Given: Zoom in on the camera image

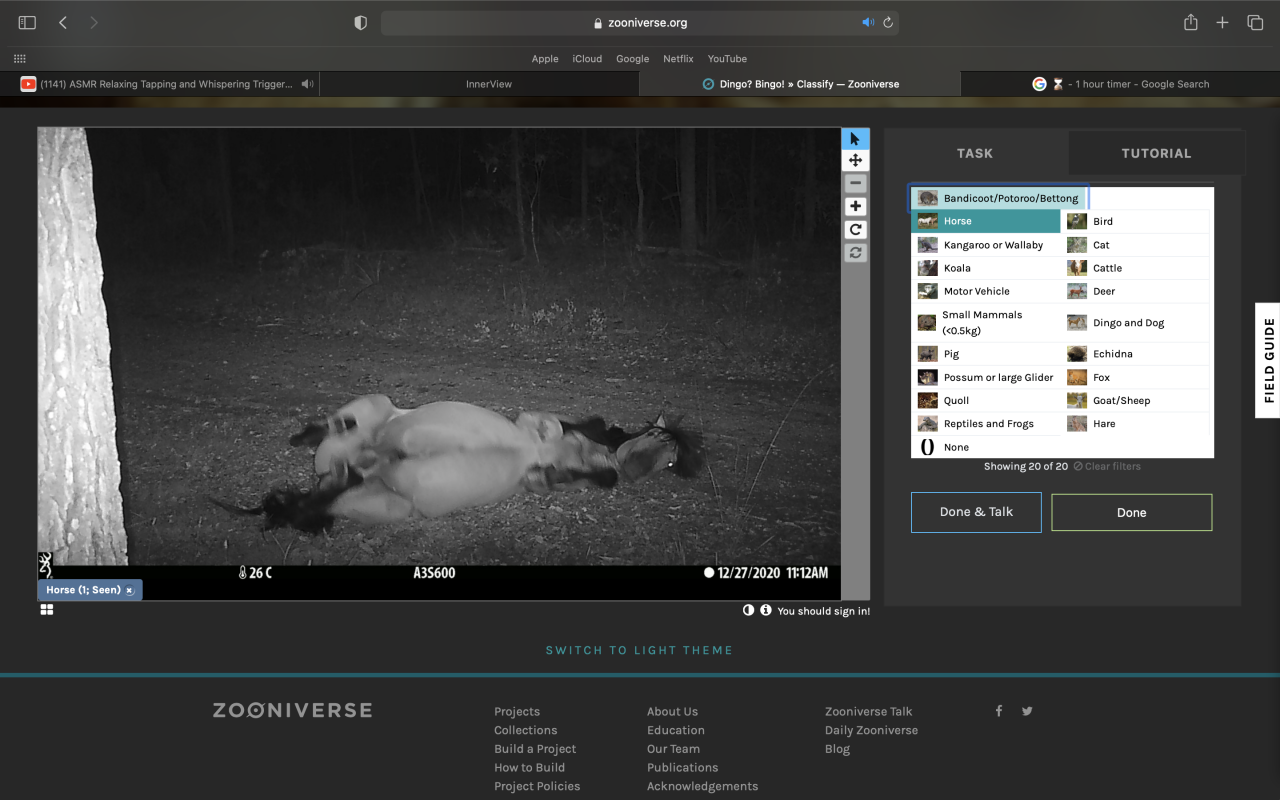Looking at the screenshot, I should tap(855, 207).
